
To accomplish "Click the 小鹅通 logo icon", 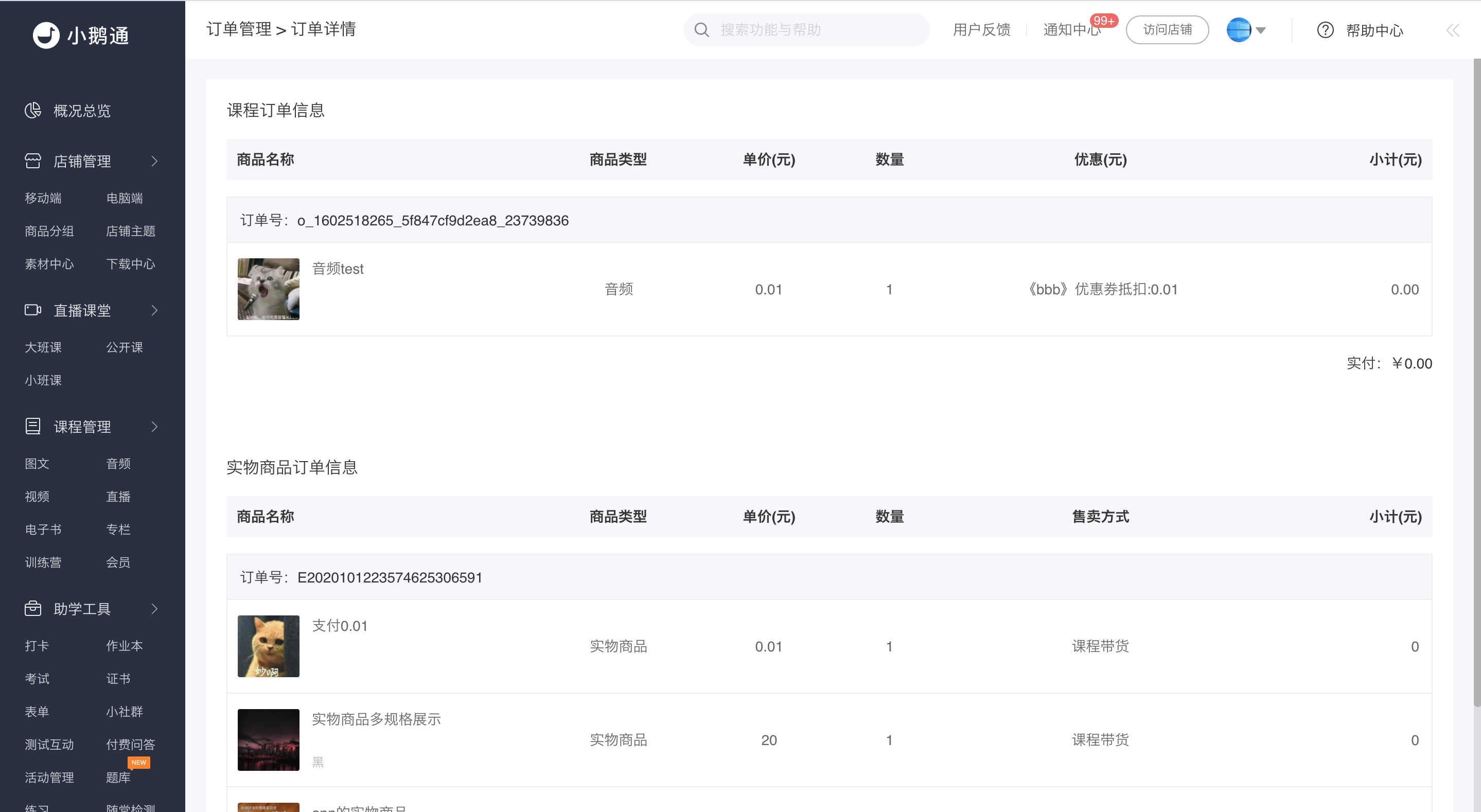I will click(46, 35).
